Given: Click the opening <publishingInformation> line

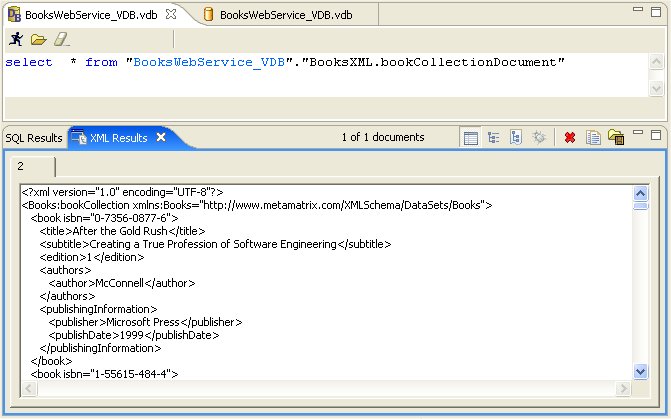Looking at the screenshot, I should click(x=98, y=309).
